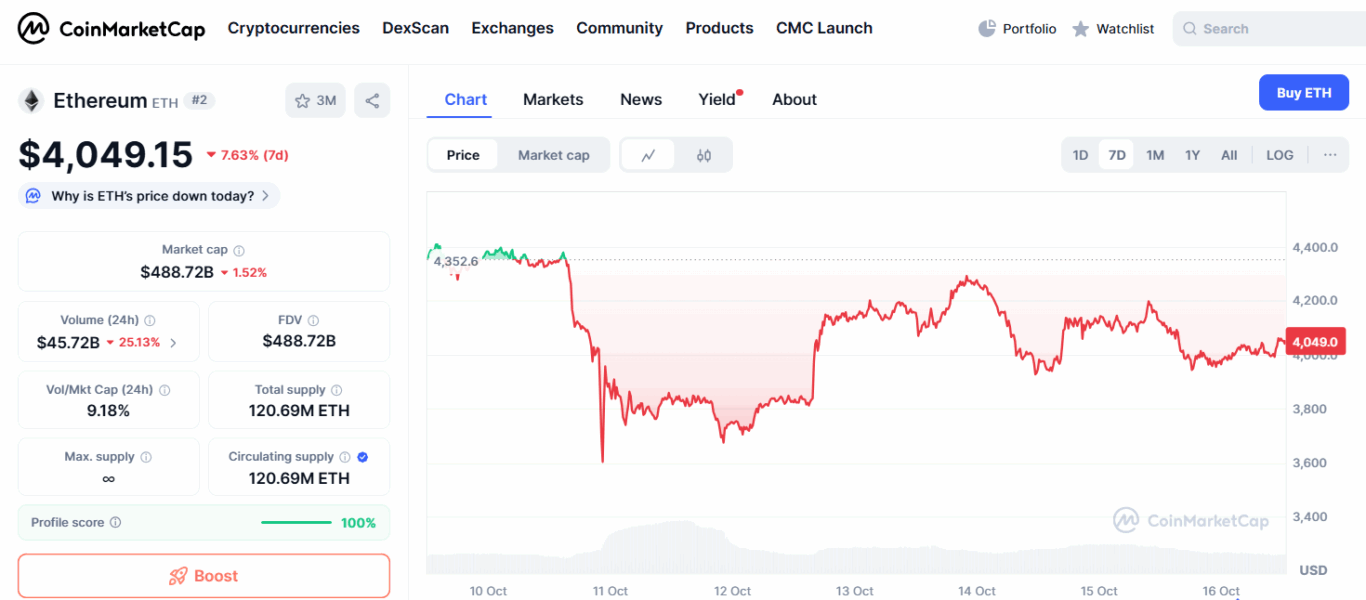The height and width of the screenshot is (600, 1366).
Task: Add Ethereum to watchlist via star icon
Action: (x=303, y=100)
